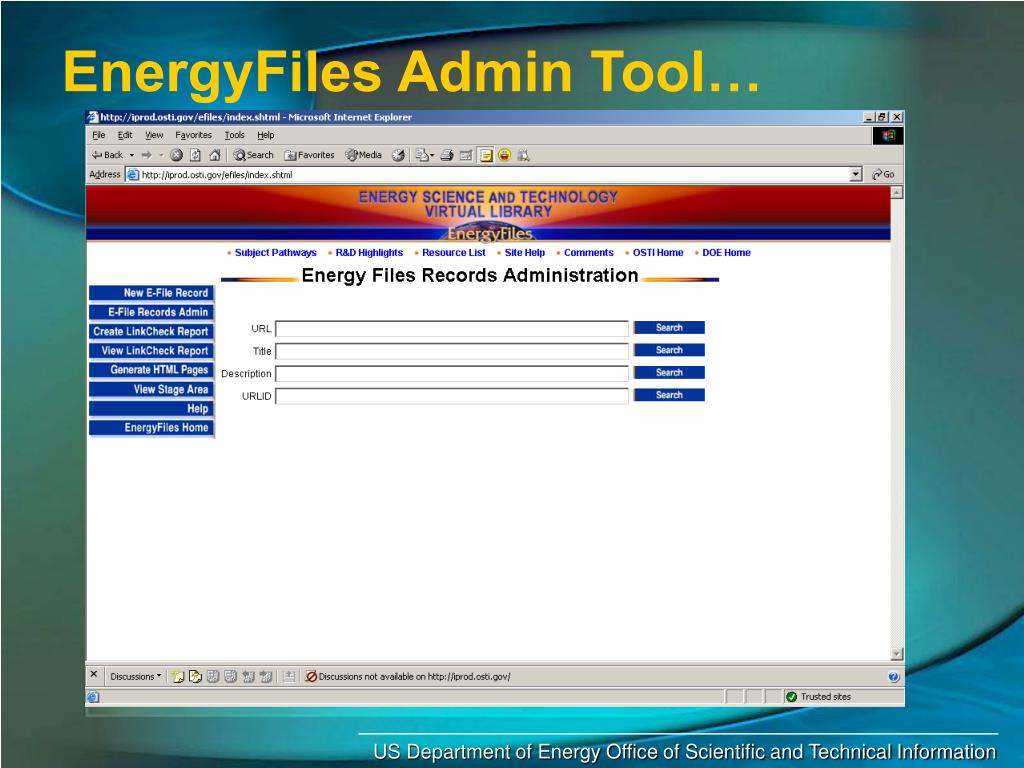Click the Title text field
1024x768 pixels.
click(452, 351)
